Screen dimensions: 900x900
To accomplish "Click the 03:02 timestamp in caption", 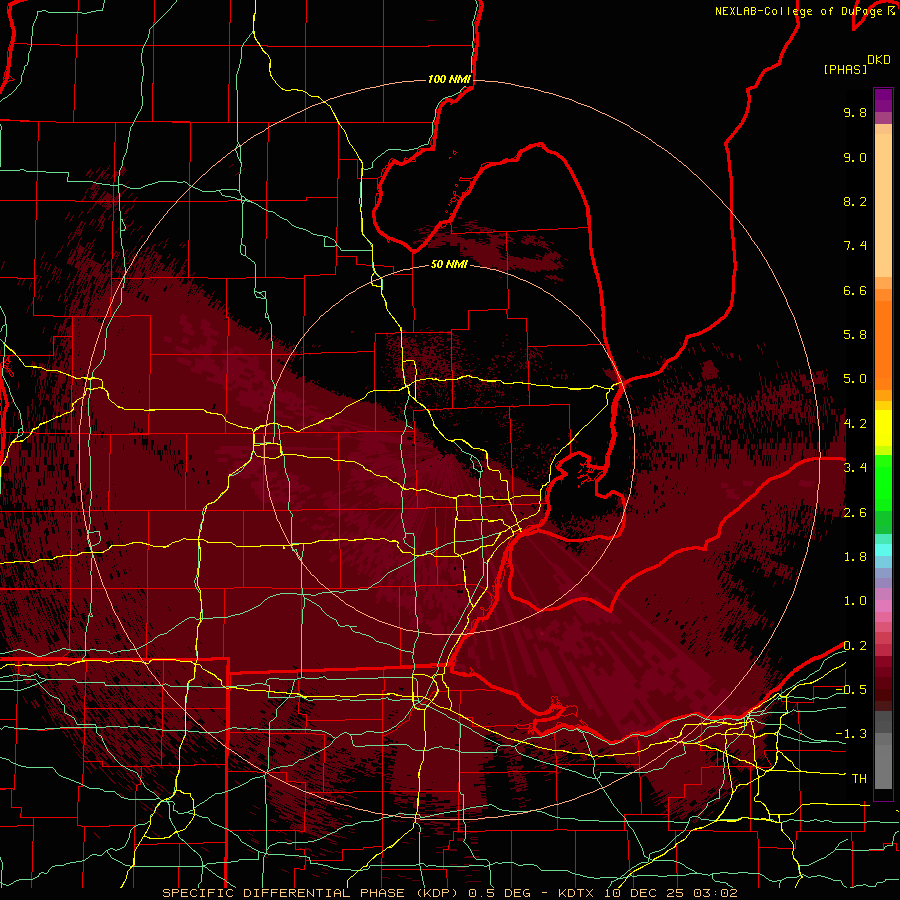I will coord(715,893).
